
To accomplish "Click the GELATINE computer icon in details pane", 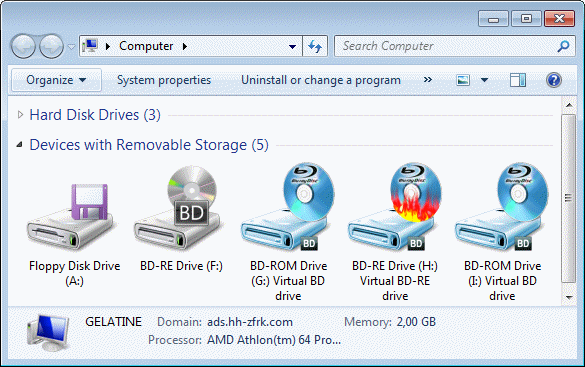I will coord(49,333).
